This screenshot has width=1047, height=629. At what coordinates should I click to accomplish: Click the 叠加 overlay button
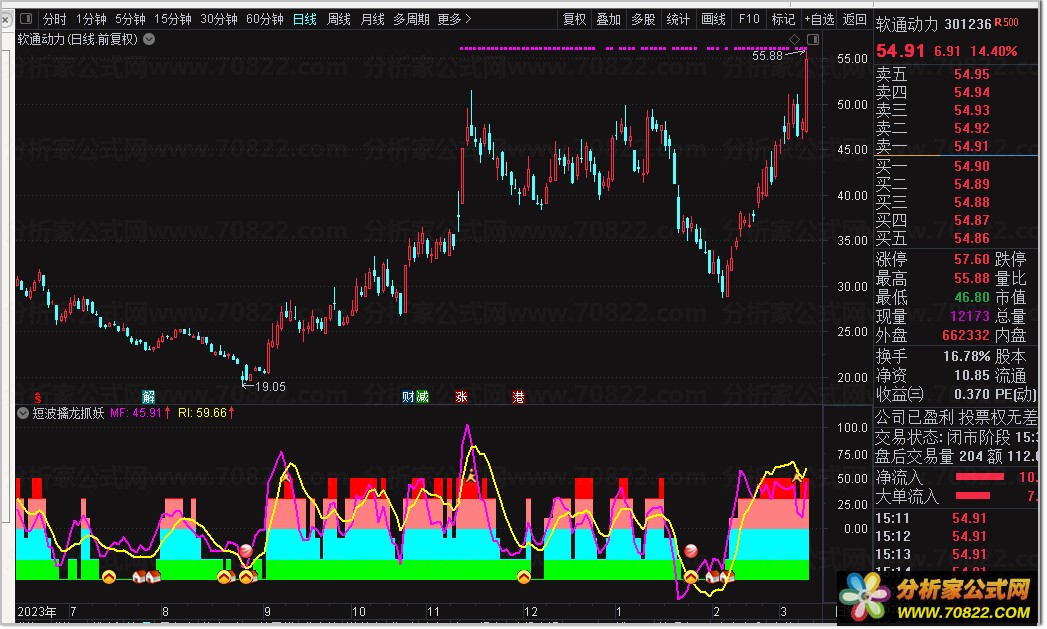tap(608, 19)
